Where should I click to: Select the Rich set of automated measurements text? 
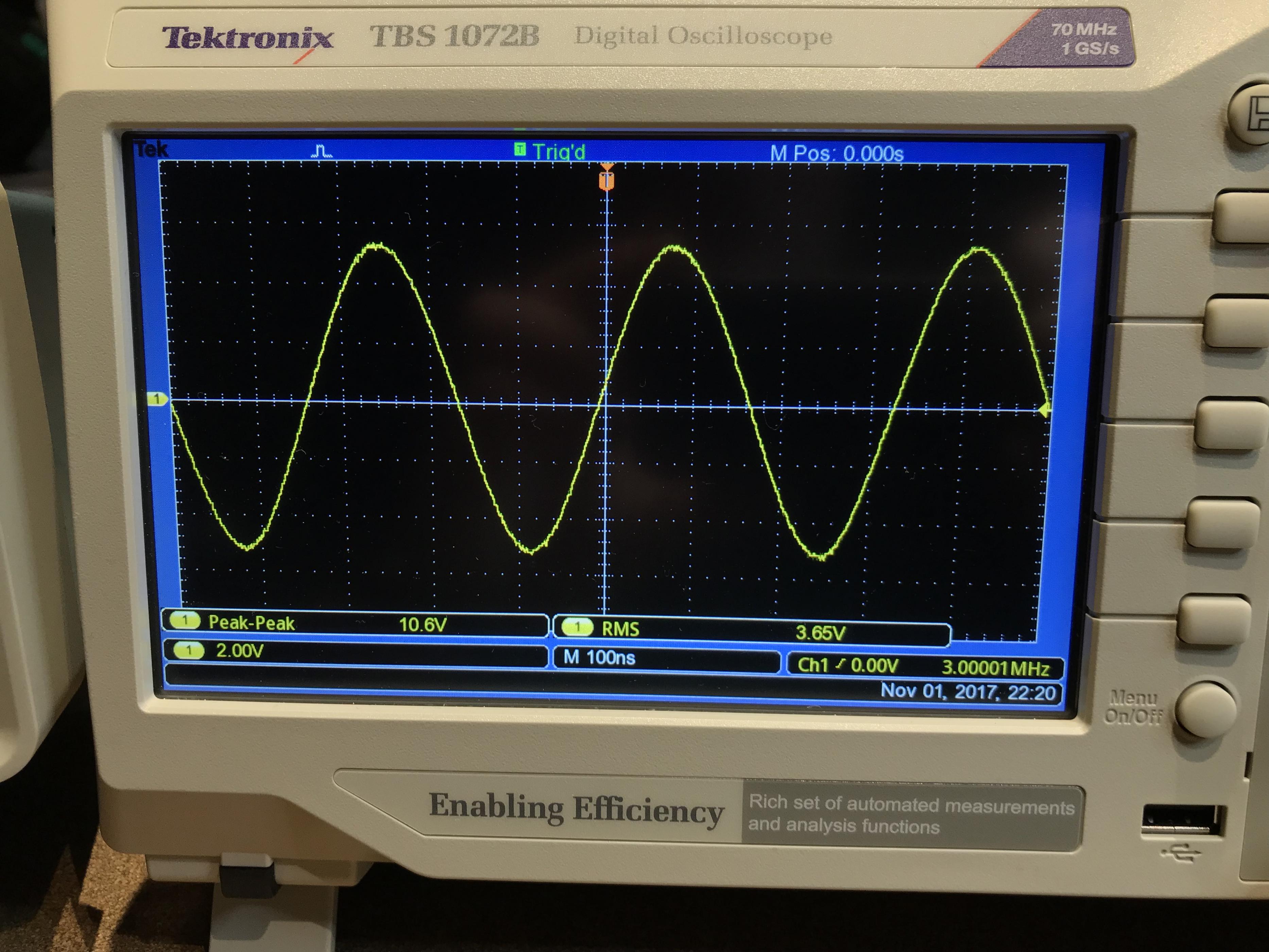pos(911,814)
